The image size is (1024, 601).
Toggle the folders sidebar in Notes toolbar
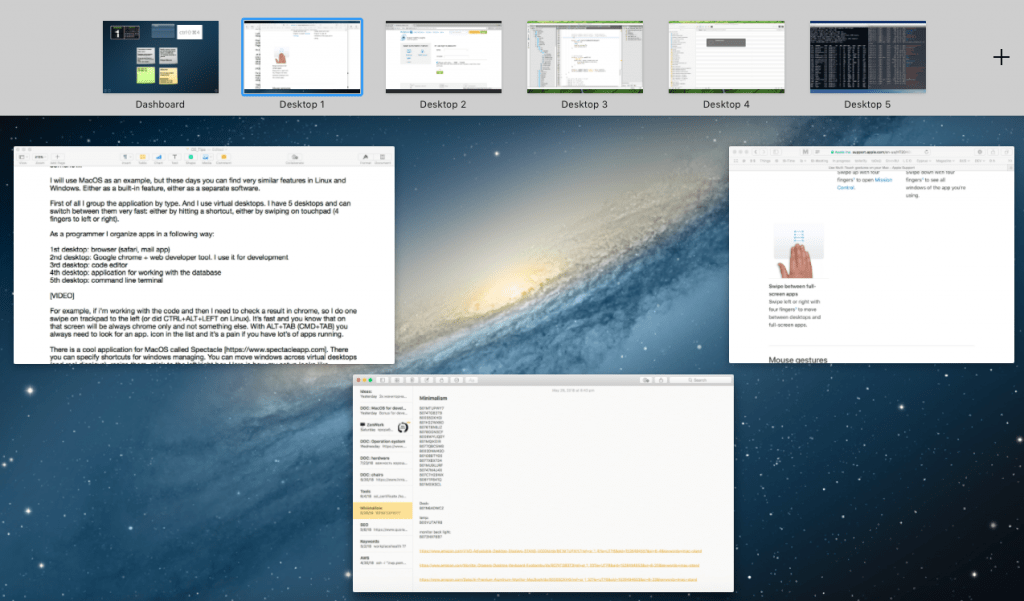(382, 380)
